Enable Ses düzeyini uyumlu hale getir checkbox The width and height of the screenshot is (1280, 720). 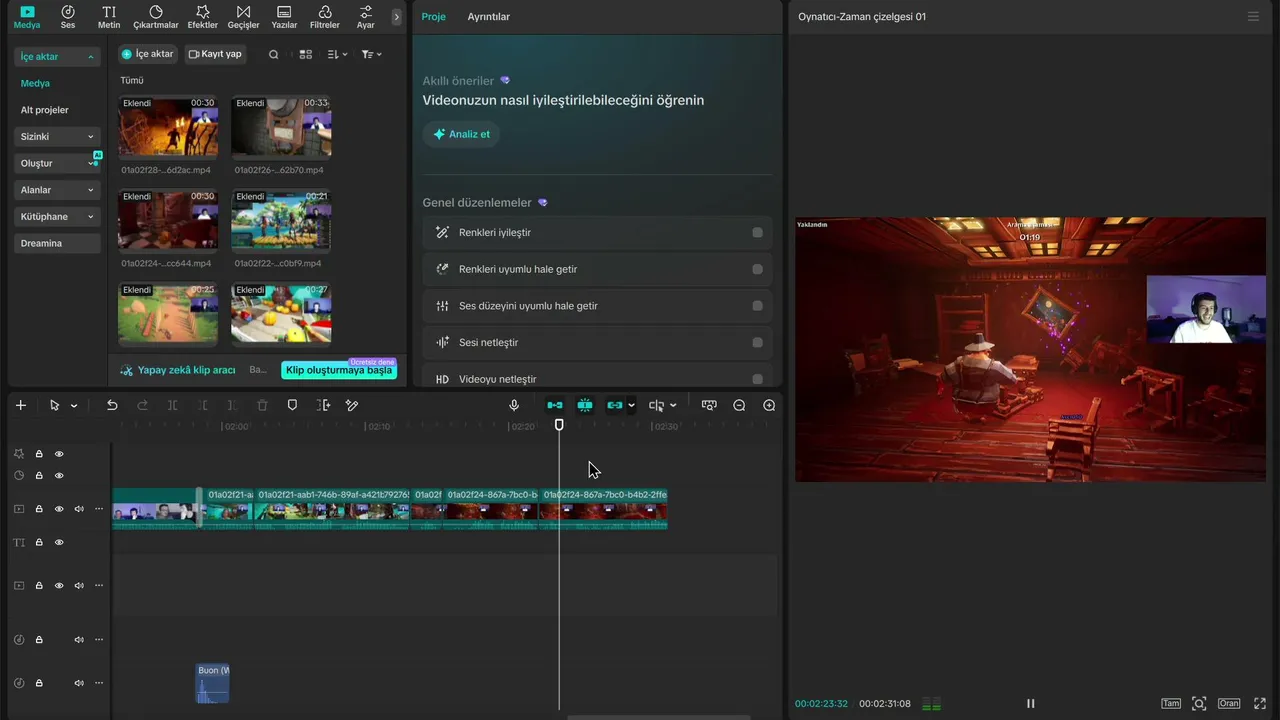click(x=757, y=306)
